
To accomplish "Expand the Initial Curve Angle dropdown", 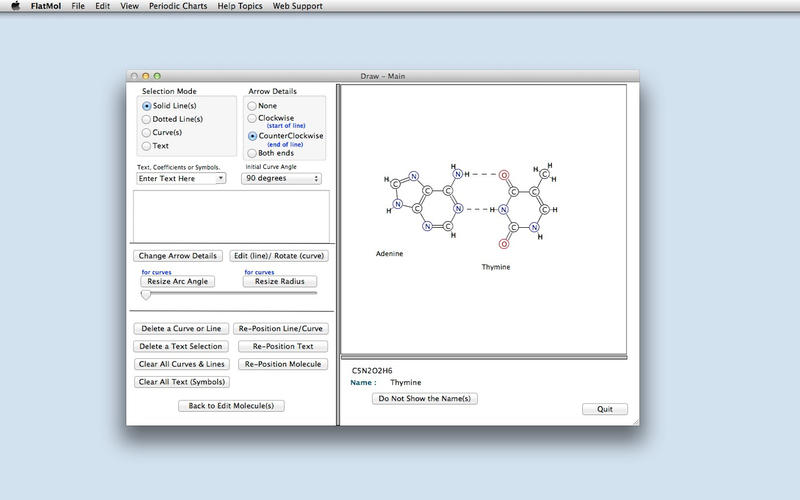I will click(281, 178).
